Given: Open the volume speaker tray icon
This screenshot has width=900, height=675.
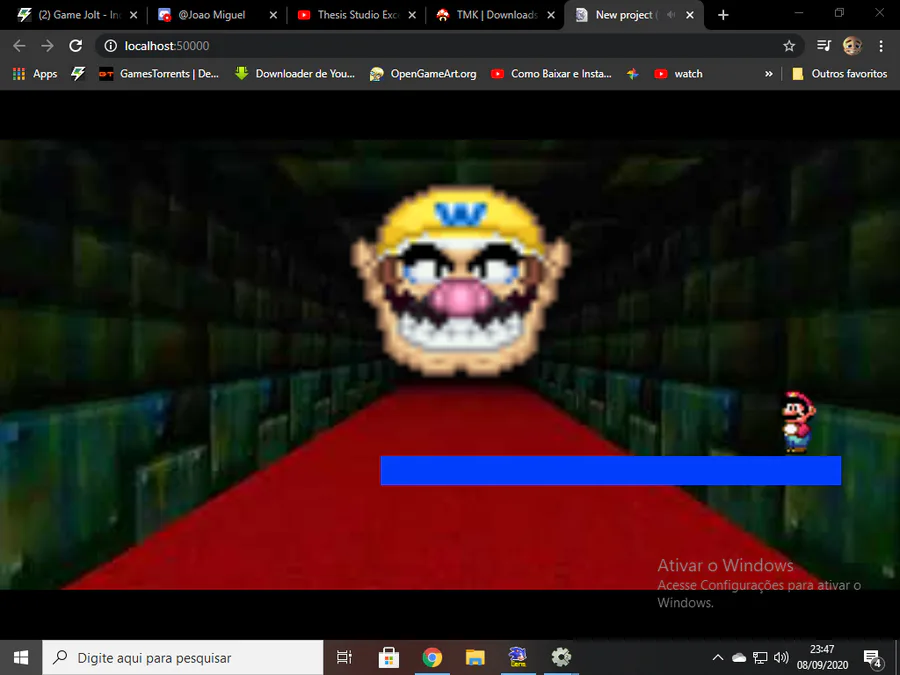Looking at the screenshot, I should coord(781,658).
